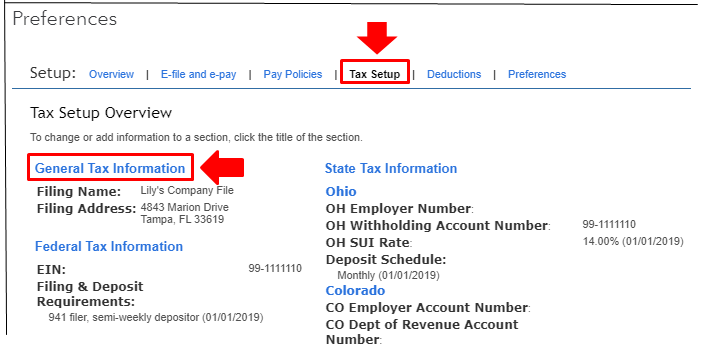The image size is (706, 363).
Task: Click the Filing Address label
Action: (86, 209)
